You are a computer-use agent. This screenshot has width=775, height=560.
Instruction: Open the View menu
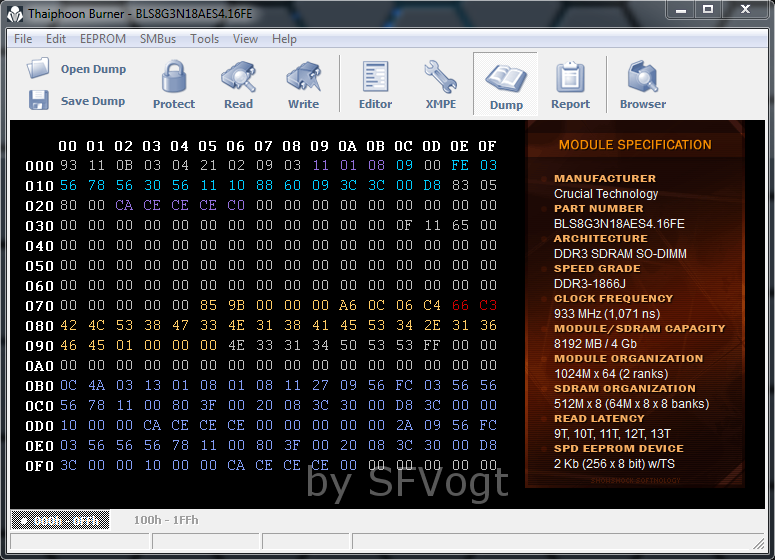245,39
